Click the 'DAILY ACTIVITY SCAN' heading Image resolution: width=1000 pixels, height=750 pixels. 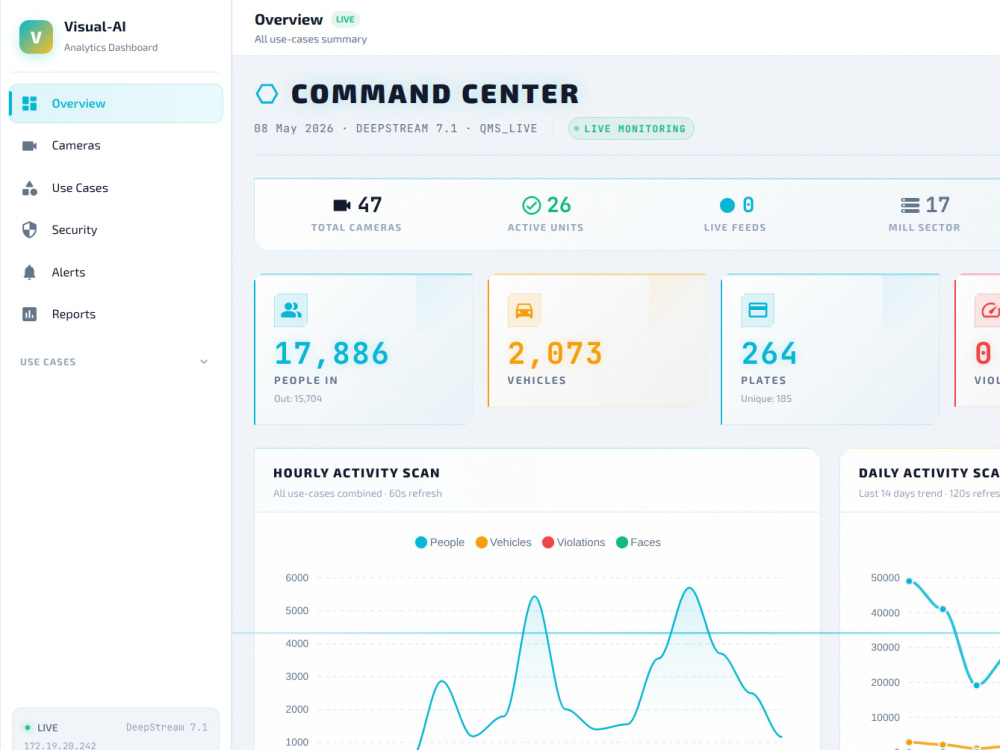click(929, 473)
